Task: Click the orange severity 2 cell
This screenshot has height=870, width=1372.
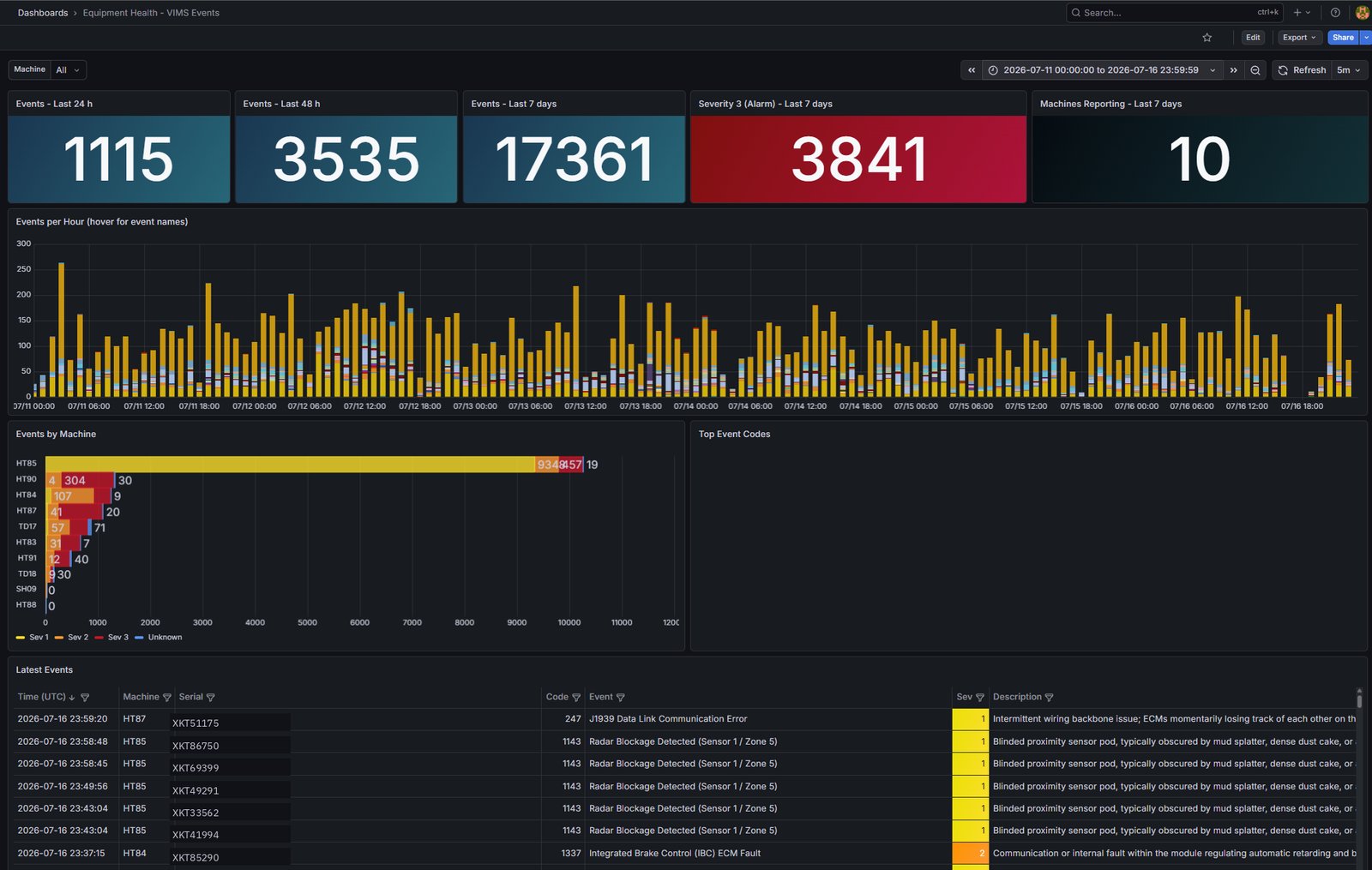Action: pos(970,854)
